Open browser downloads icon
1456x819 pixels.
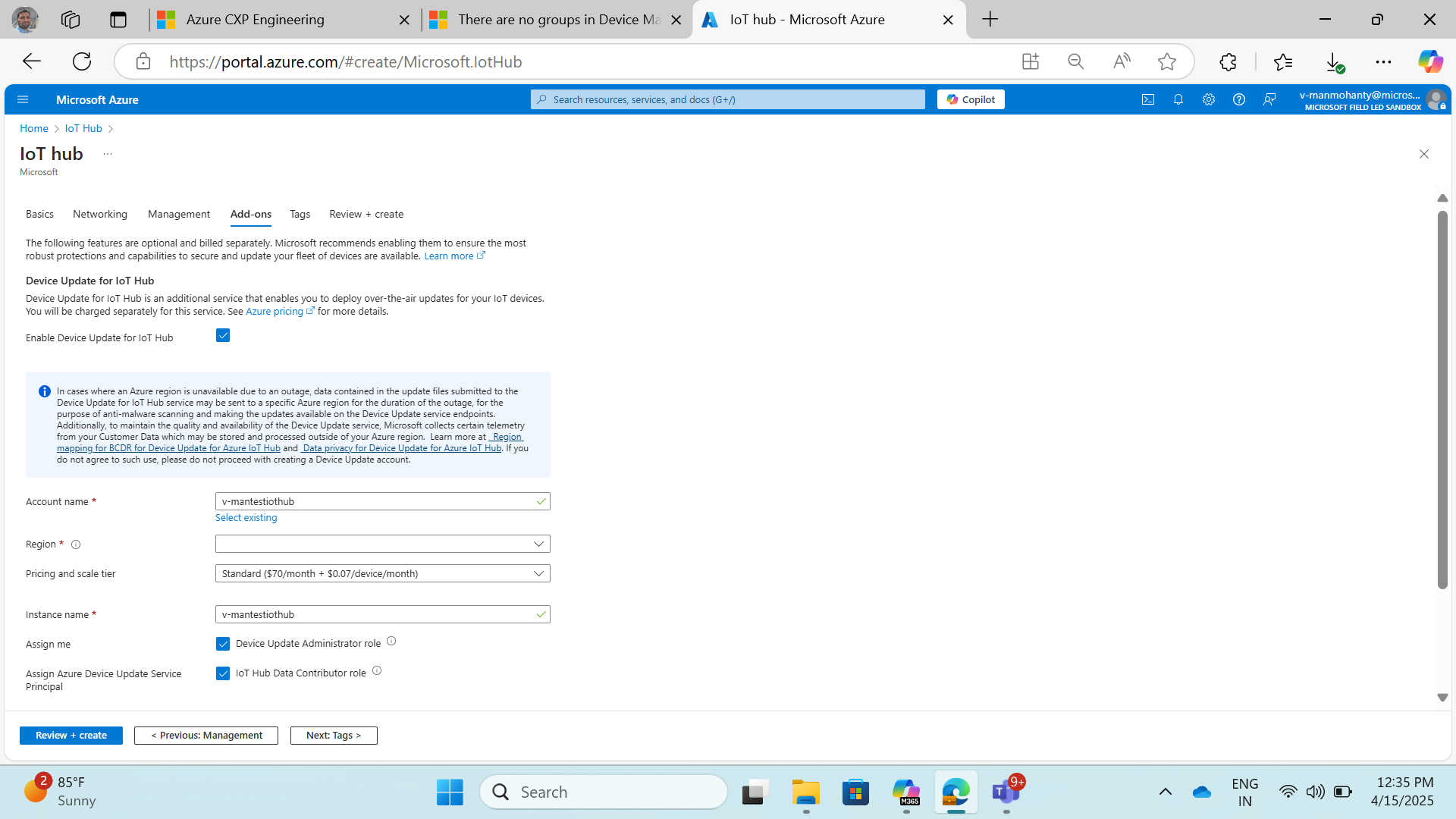(x=1335, y=62)
